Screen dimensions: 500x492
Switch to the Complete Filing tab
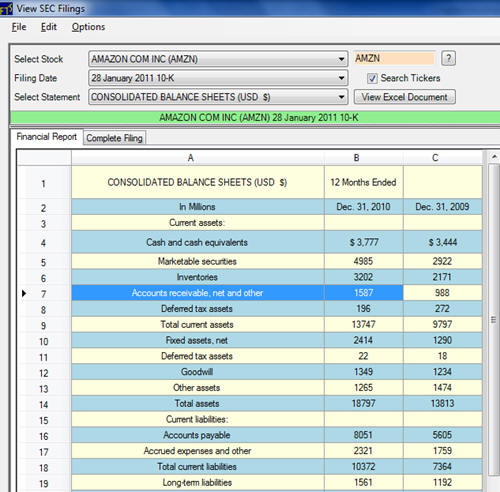click(x=114, y=138)
